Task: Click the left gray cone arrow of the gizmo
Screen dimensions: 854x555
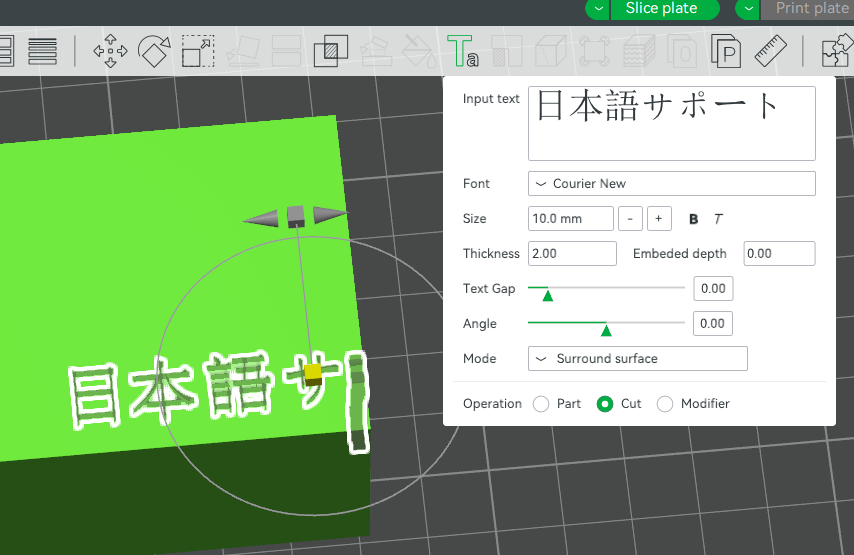Action: (x=261, y=219)
